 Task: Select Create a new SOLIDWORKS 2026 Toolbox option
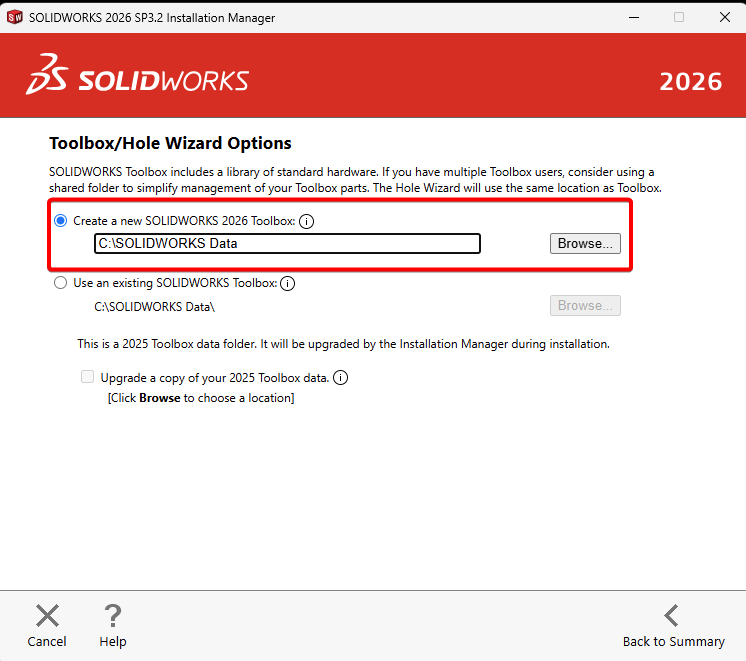pos(60,221)
